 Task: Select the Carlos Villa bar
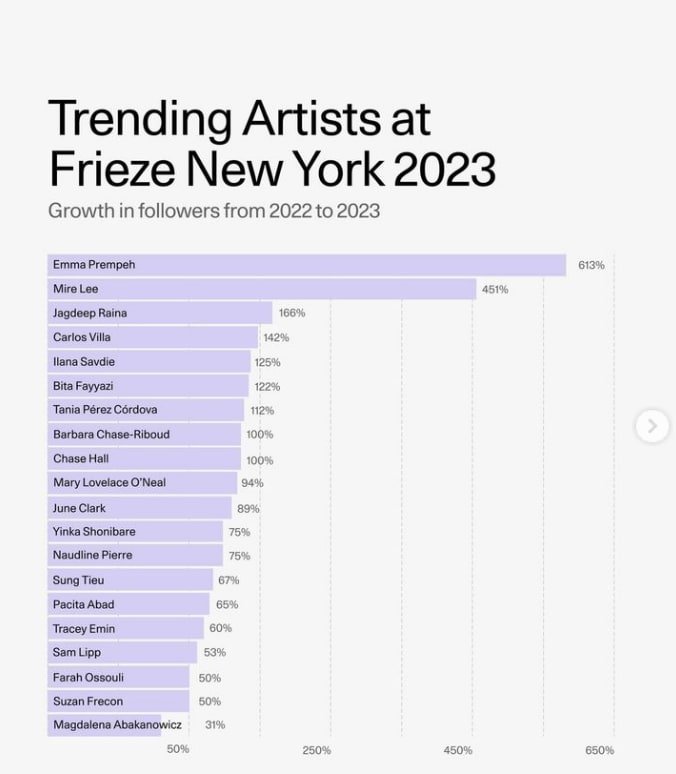(153, 338)
